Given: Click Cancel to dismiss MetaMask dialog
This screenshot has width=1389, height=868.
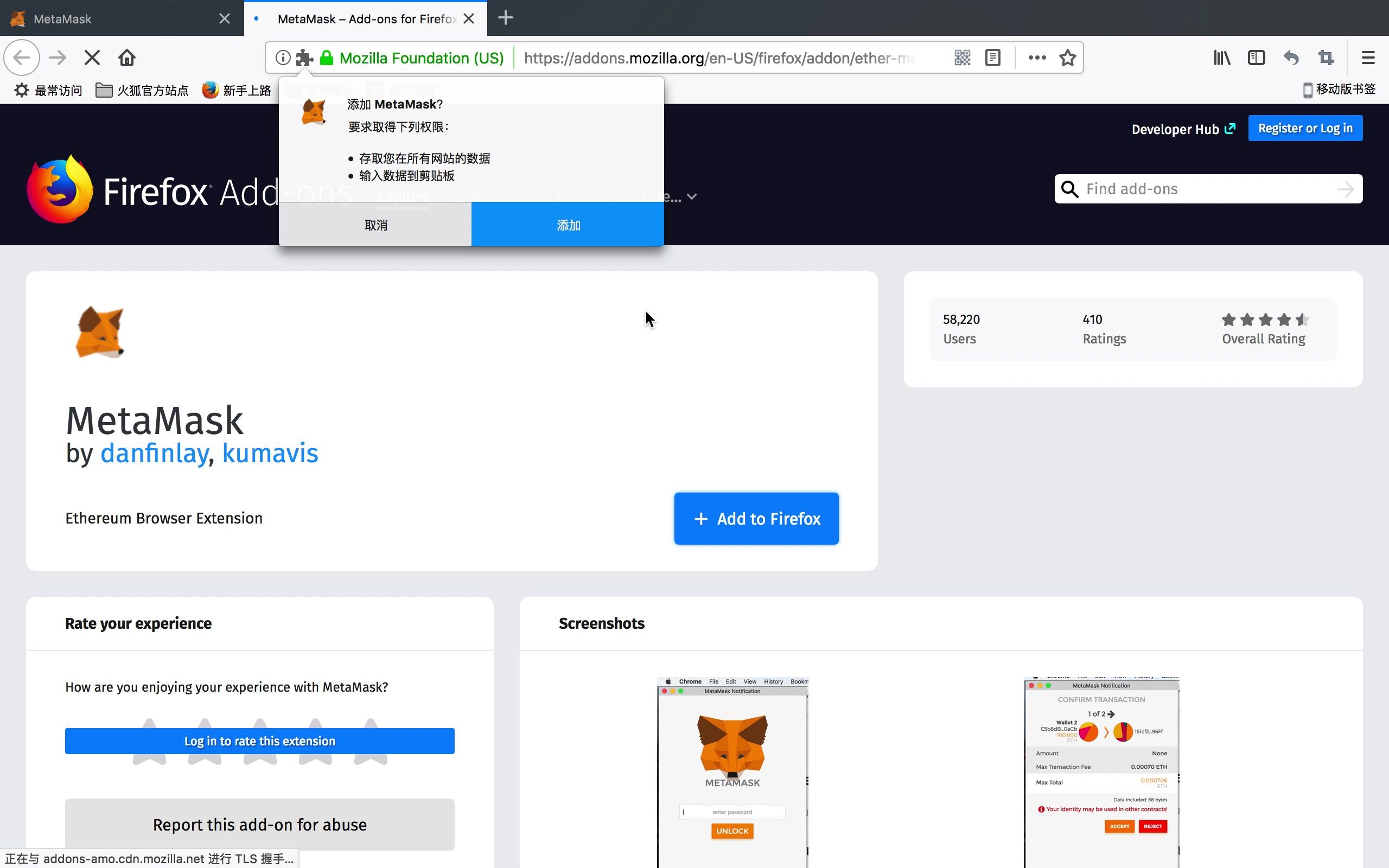Looking at the screenshot, I should coord(376,225).
